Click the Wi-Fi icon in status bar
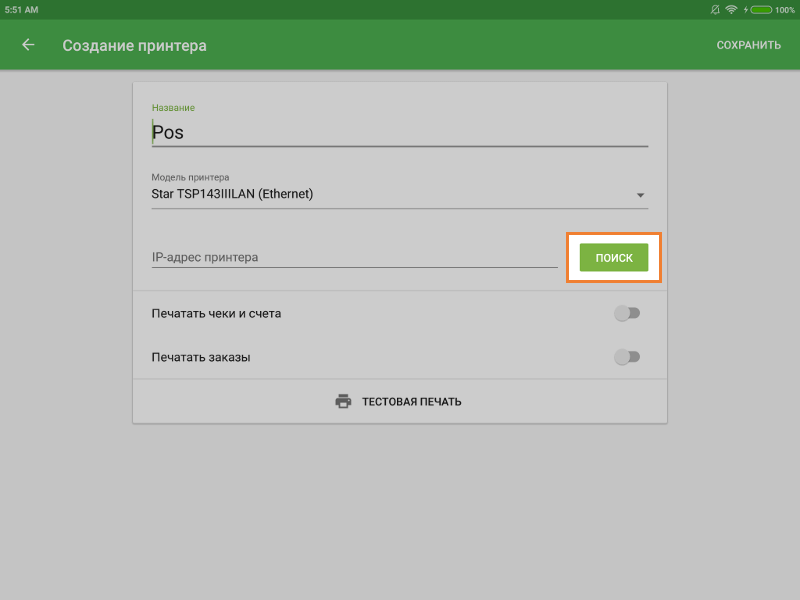This screenshot has width=800, height=600. coord(731,9)
